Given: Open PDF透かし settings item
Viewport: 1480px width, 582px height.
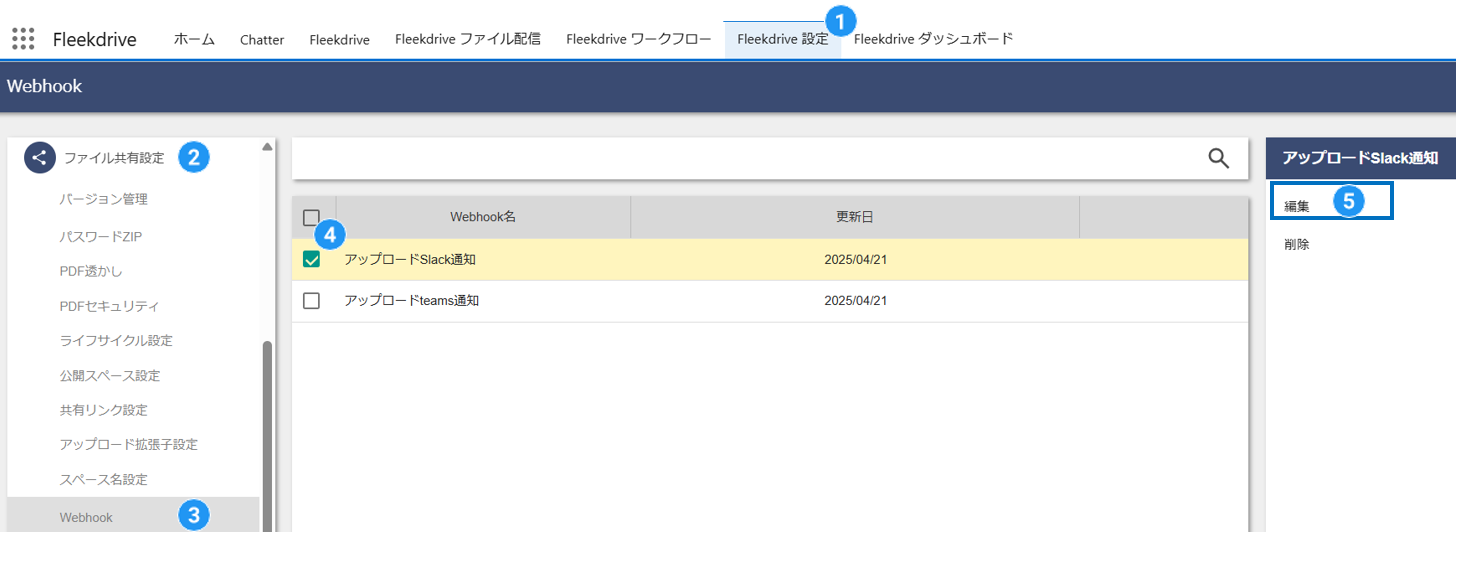Looking at the screenshot, I should 91,271.
